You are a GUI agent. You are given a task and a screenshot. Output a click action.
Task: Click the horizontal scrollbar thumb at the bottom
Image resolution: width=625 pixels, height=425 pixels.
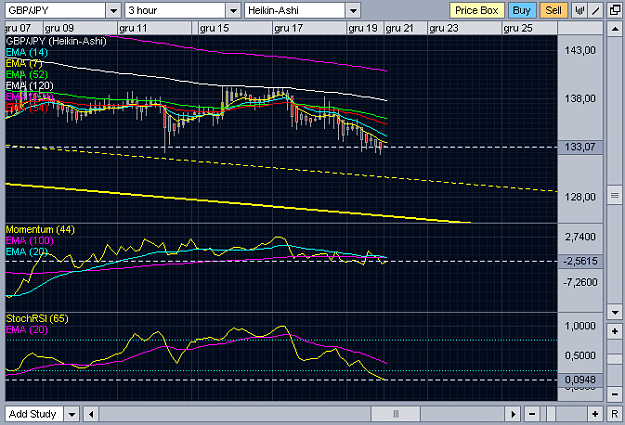click(396, 414)
